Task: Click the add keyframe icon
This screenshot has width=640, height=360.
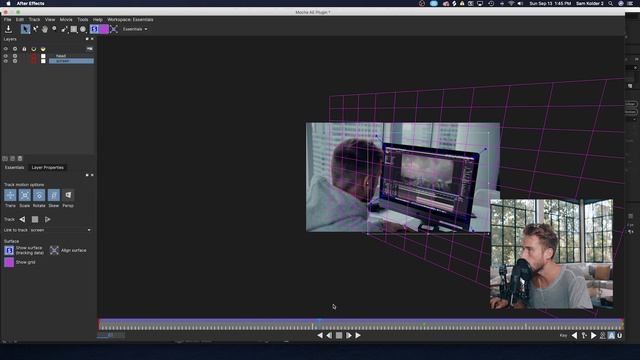Action: 584,336
